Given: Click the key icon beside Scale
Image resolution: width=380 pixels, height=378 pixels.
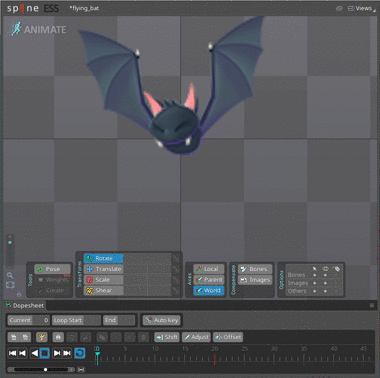Looking at the screenshot, I should point(176,280).
